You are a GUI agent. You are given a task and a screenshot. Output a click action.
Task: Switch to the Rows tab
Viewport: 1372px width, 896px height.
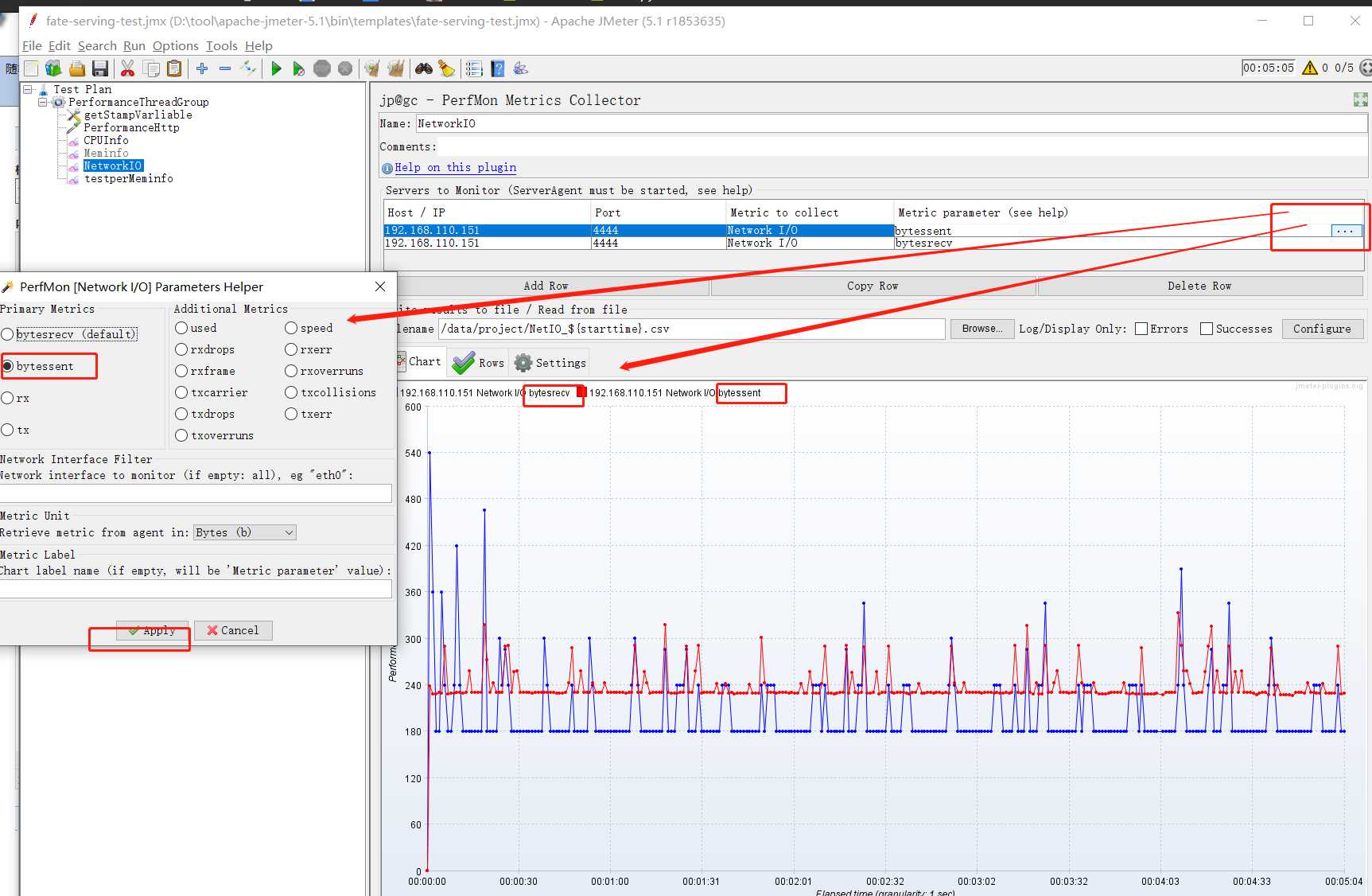point(478,363)
